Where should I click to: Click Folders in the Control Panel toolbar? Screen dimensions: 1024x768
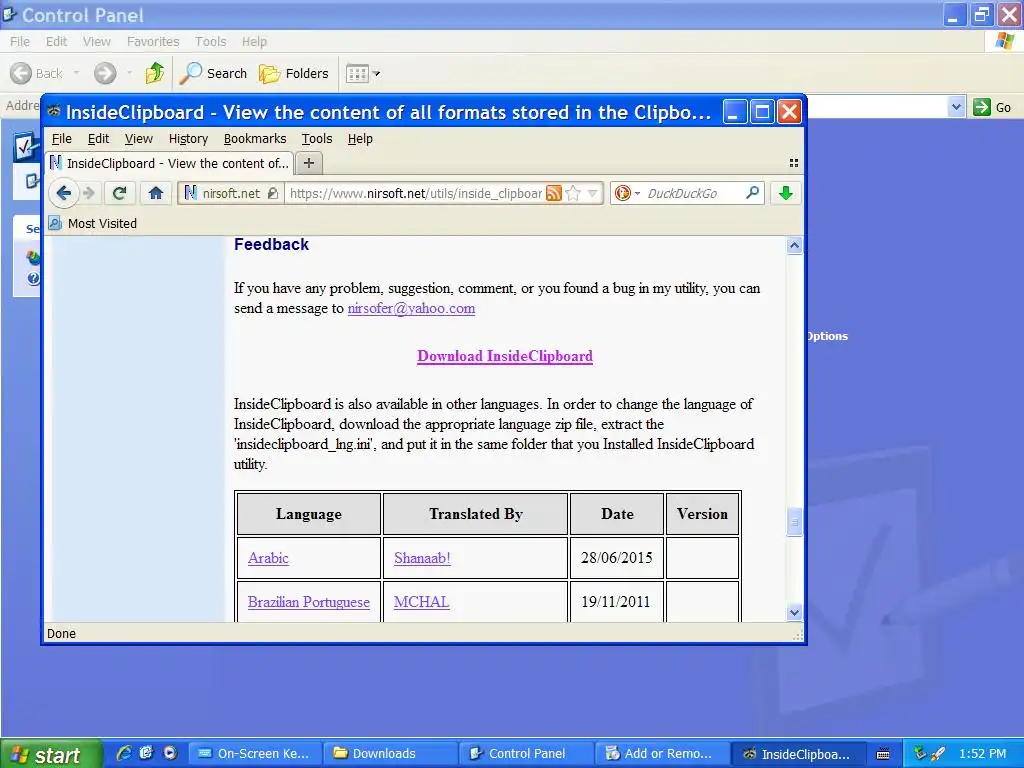(293, 73)
